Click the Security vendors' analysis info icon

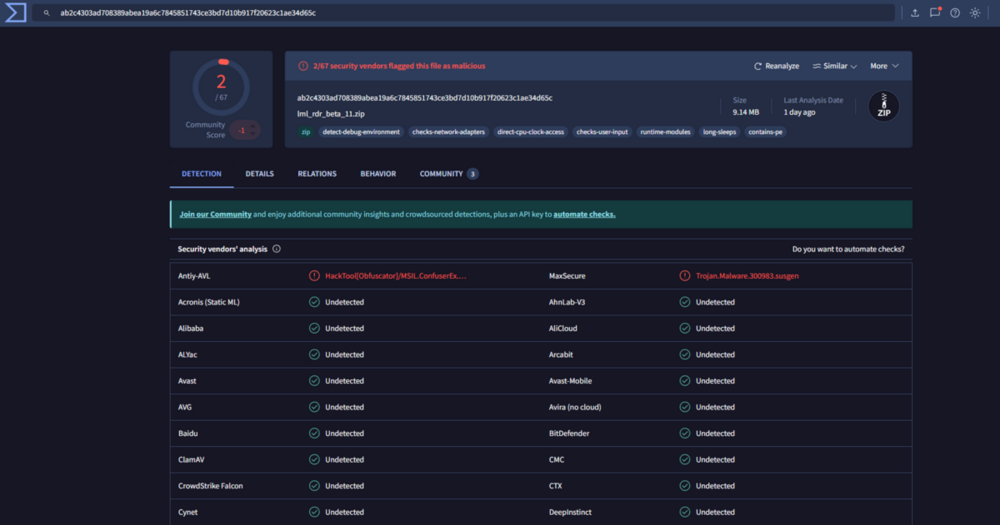click(277, 249)
